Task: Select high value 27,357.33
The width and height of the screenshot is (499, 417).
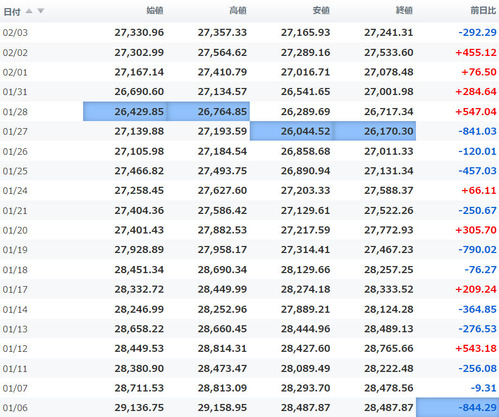Action: pyautogui.click(x=222, y=32)
